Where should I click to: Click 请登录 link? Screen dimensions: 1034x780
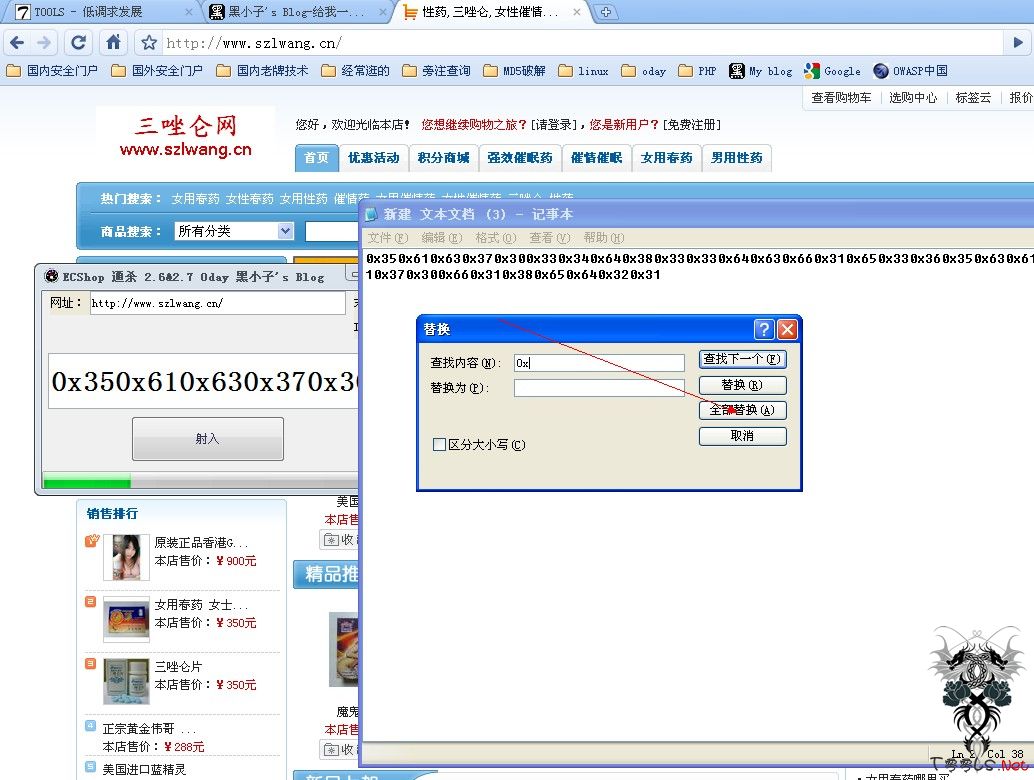point(554,125)
